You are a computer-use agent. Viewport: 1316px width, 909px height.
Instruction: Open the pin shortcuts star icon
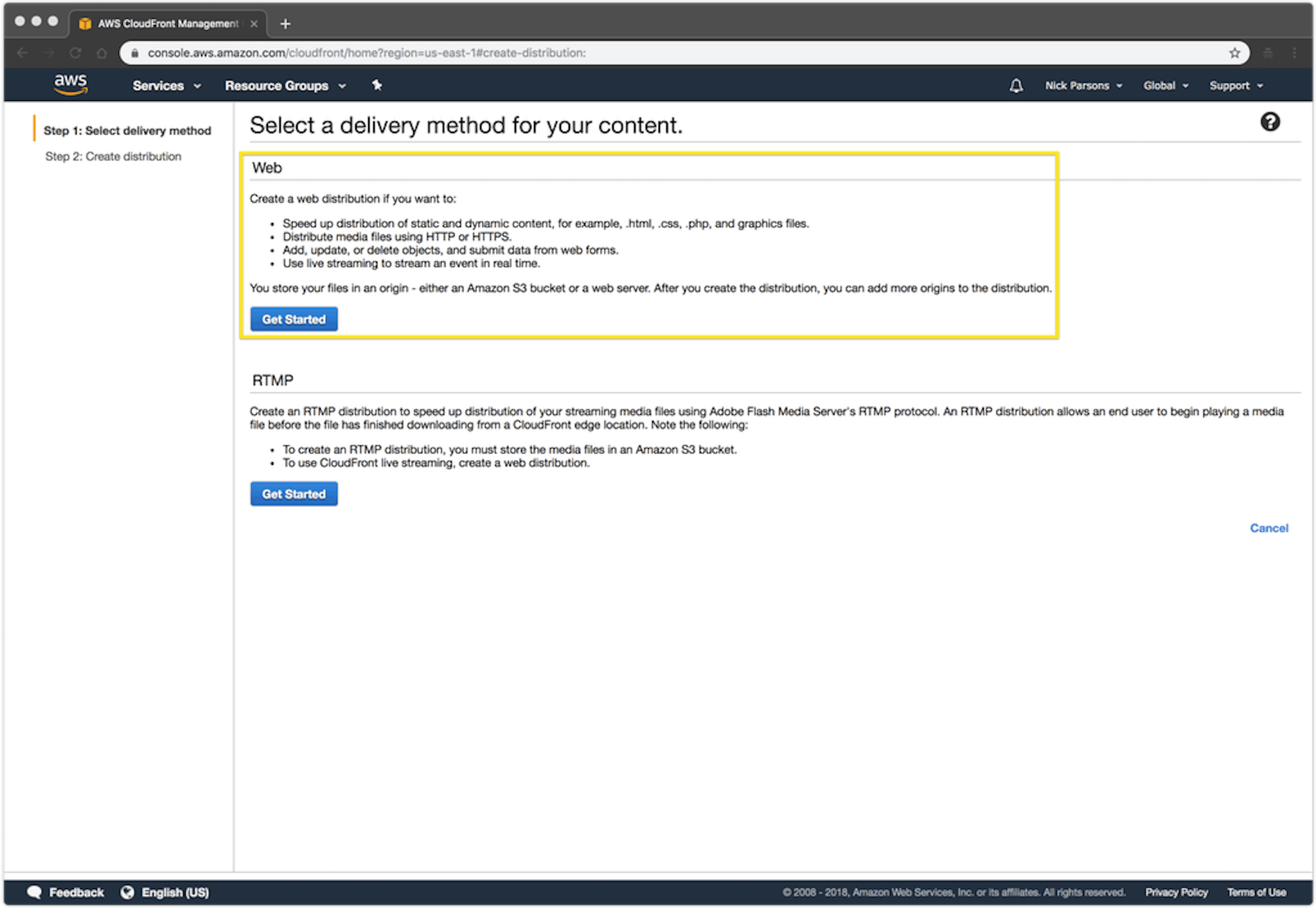click(377, 85)
